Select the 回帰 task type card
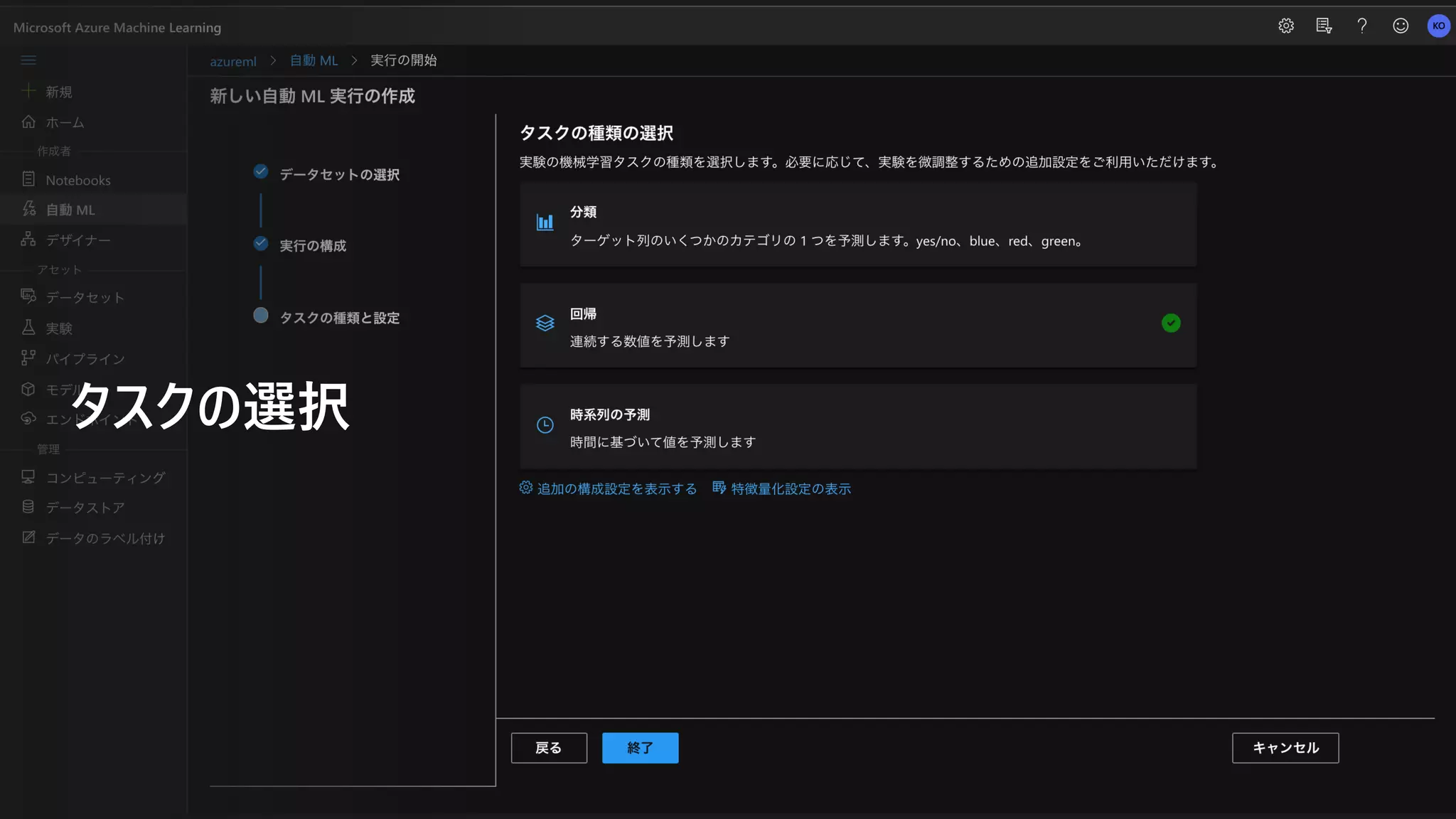The height and width of the screenshot is (819, 1456). click(858, 326)
